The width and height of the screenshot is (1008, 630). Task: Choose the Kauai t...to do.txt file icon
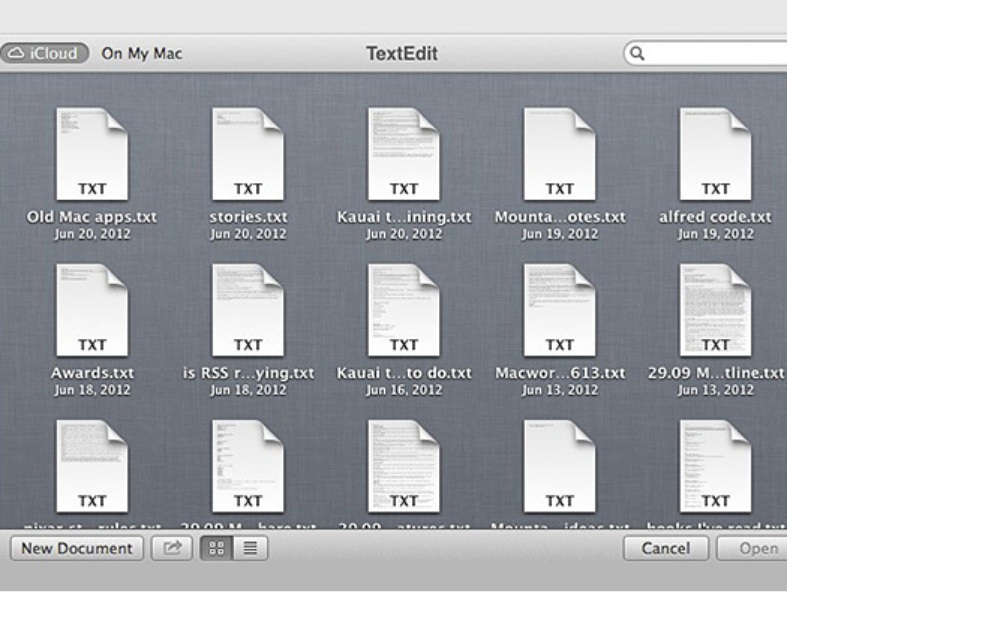(403, 311)
